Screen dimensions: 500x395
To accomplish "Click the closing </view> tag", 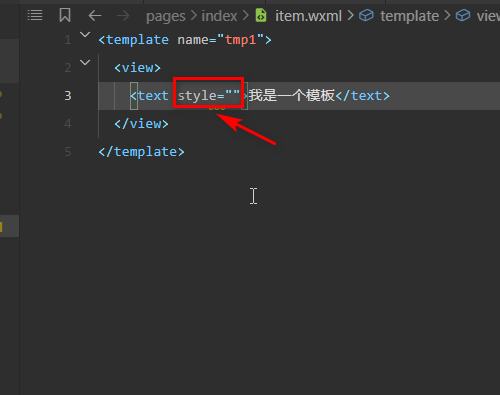I will pyautogui.click(x=141, y=124).
